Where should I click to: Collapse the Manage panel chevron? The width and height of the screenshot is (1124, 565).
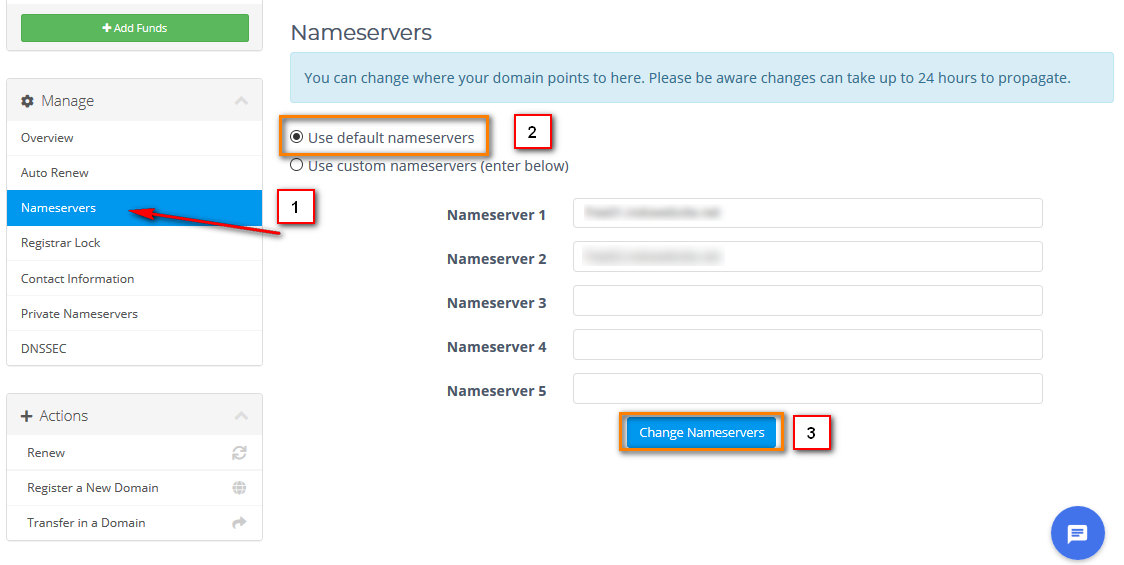tap(242, 101)
